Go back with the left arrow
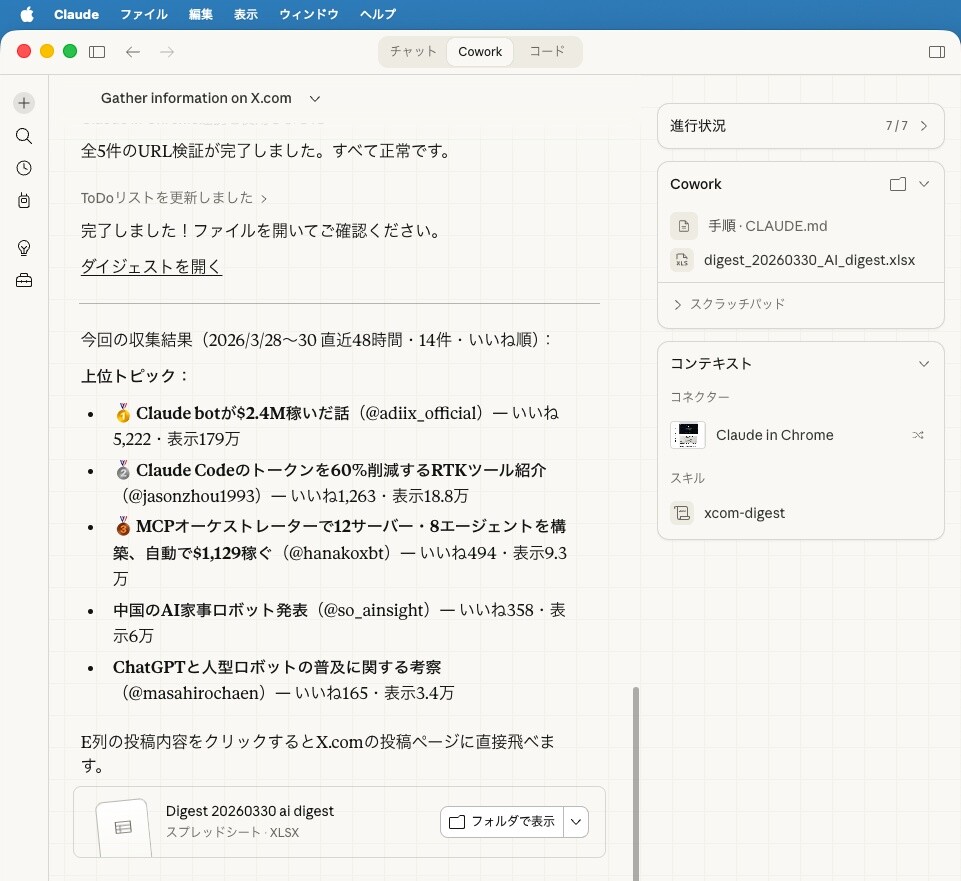 [x=132, y=51]
